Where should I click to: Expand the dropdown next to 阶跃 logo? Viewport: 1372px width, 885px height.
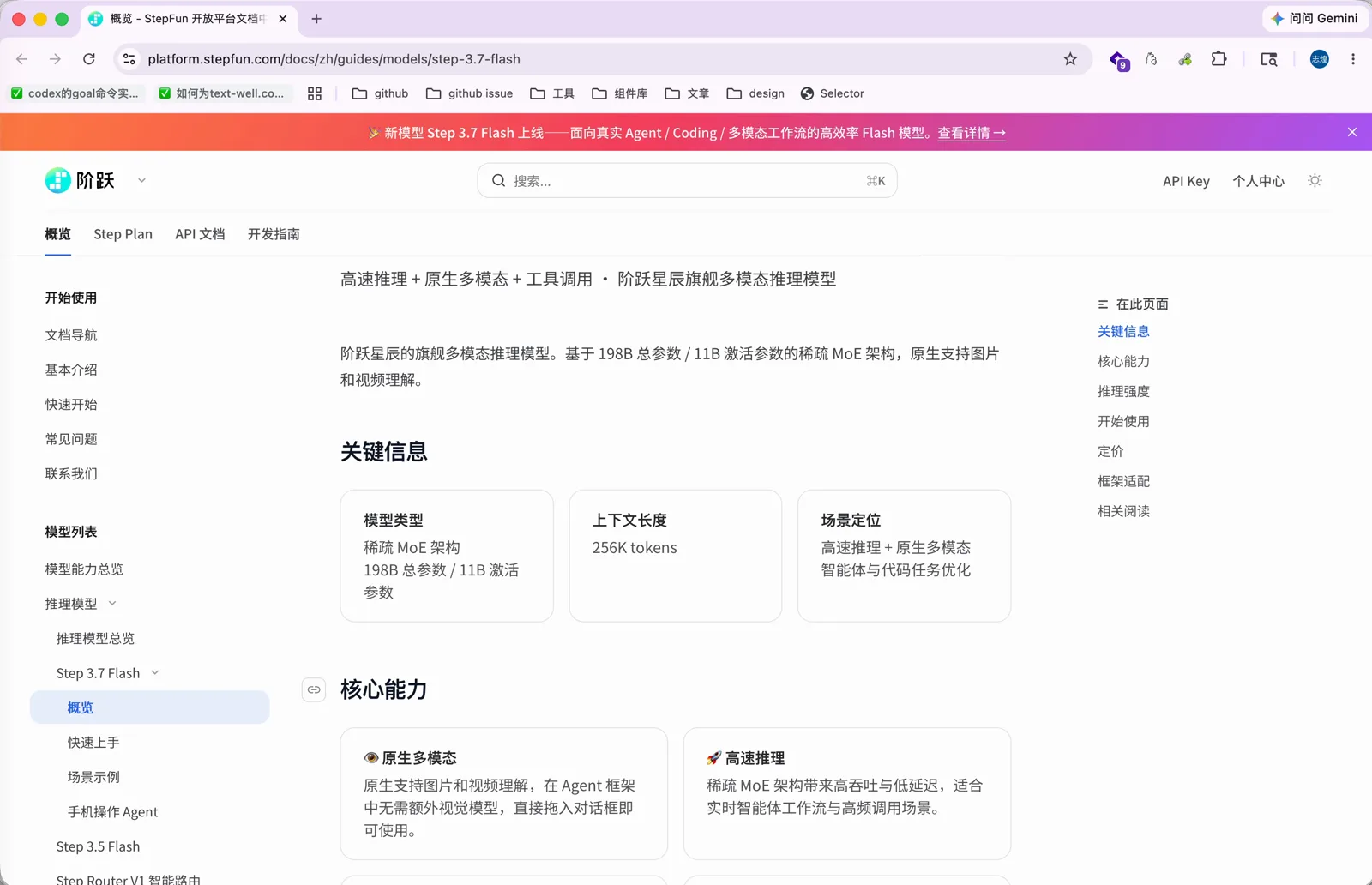(141, 180)
